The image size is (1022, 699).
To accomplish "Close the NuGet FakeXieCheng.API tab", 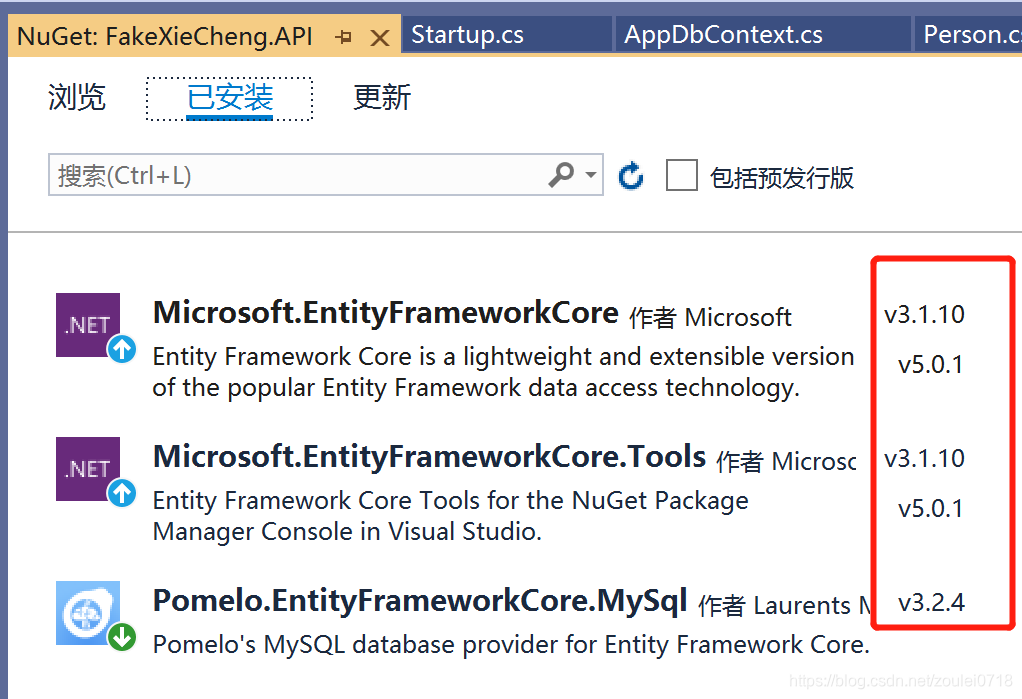I will click(380, 38).
